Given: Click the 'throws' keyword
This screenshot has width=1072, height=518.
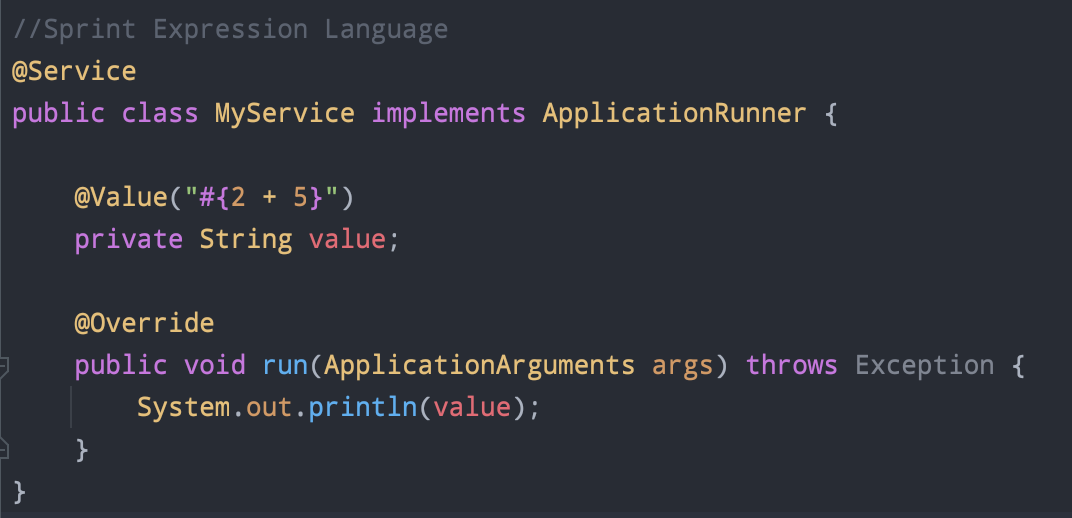Looking at the screenshot, I should 792,365.
